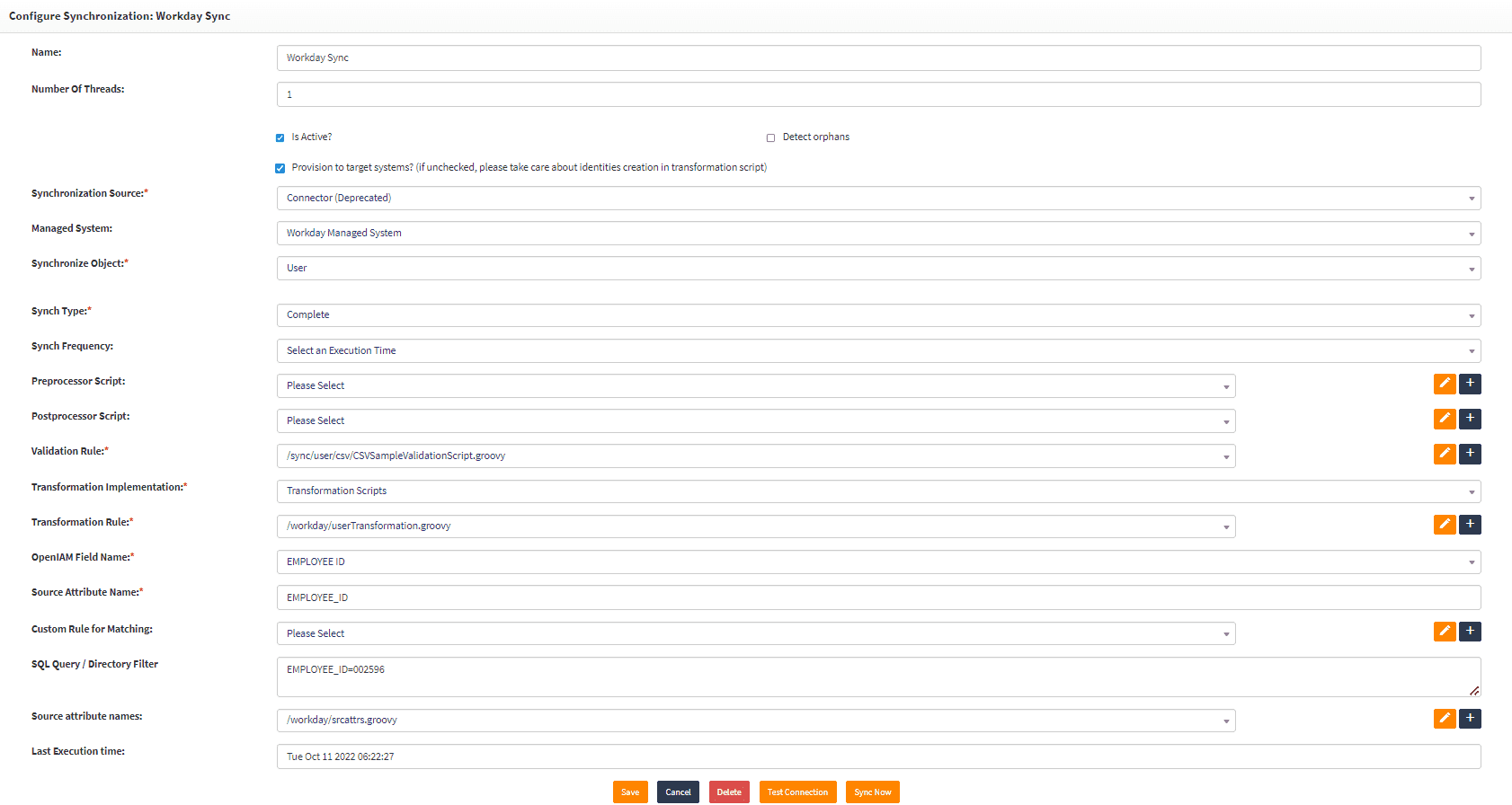Add a new Transformation Rule script
This screenshot has height=805, width=1512.
(x=1470, y=524)
